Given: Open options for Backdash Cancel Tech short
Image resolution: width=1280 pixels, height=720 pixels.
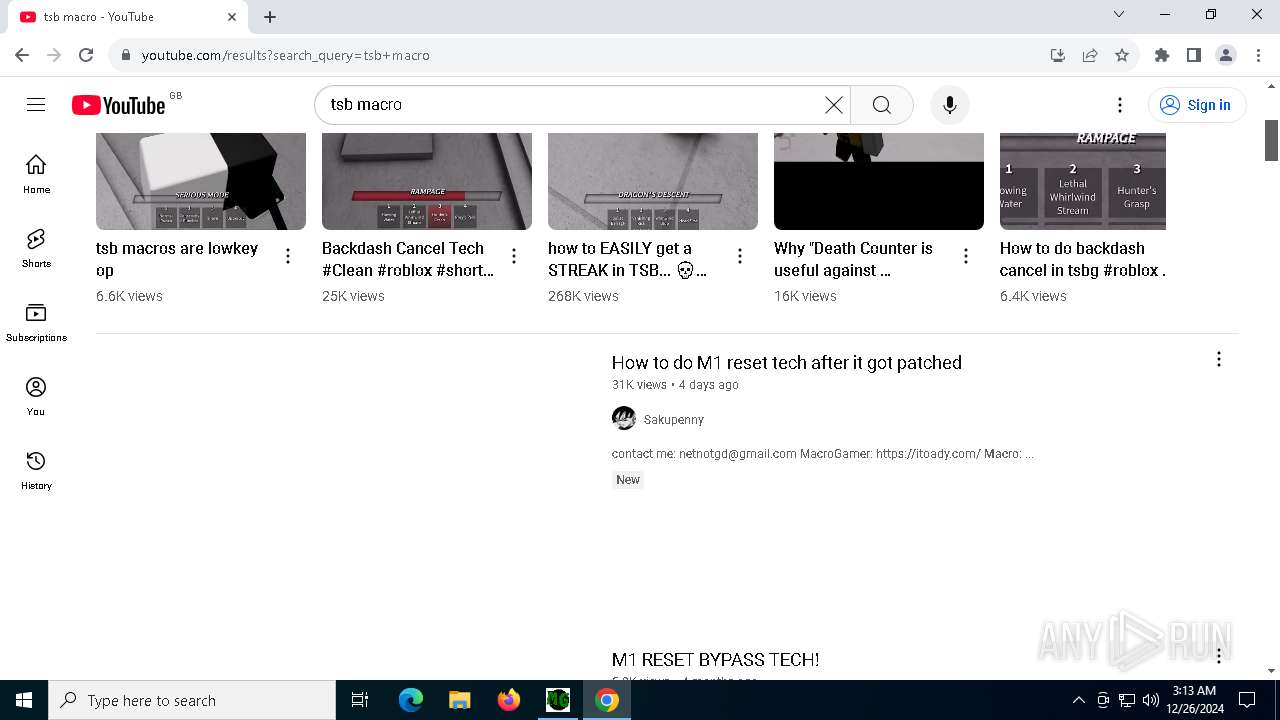Looking at the screenshot, I should click(x=514, y=257).
